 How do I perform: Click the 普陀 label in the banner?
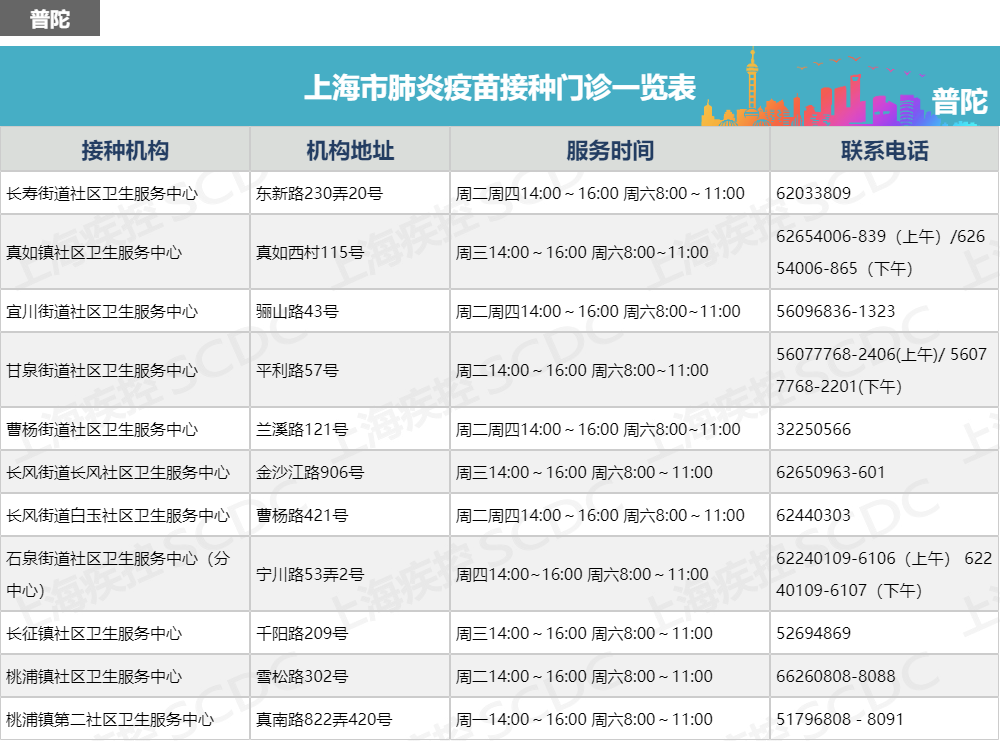click(959, 101)
